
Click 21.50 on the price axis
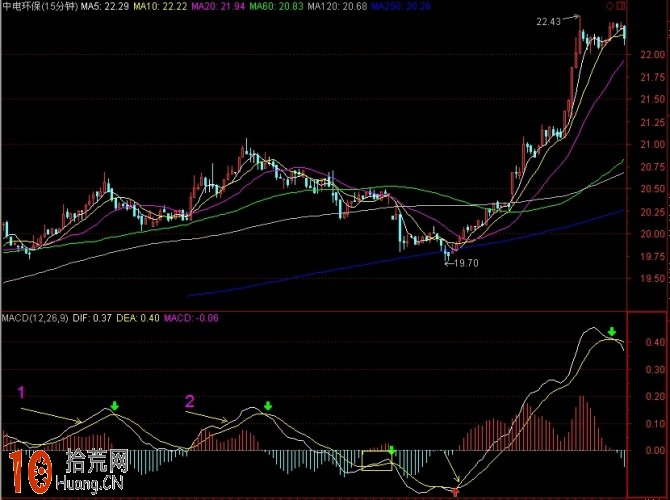(x=652, y=99)
